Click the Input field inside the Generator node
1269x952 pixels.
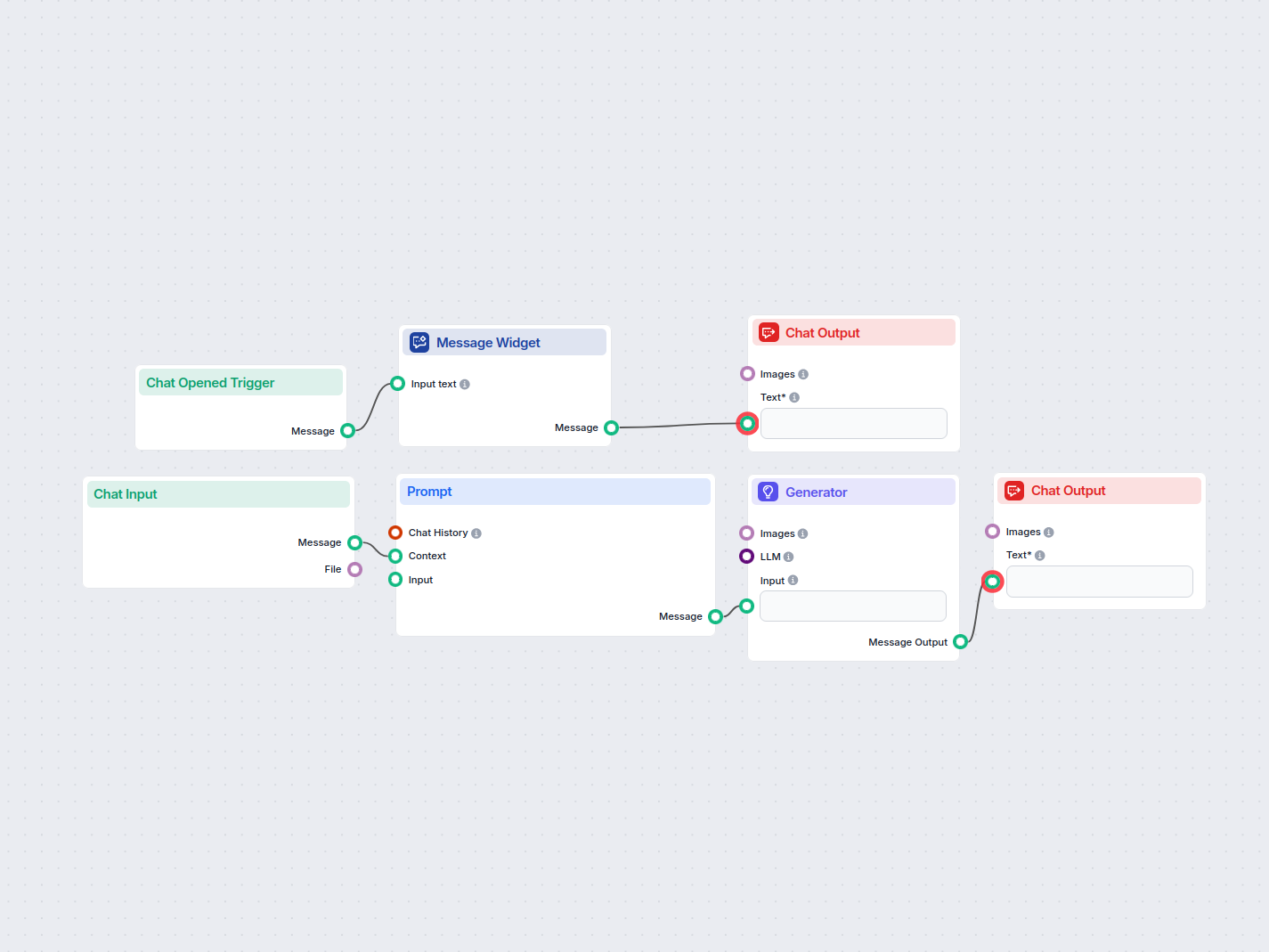tap(852, 606)
